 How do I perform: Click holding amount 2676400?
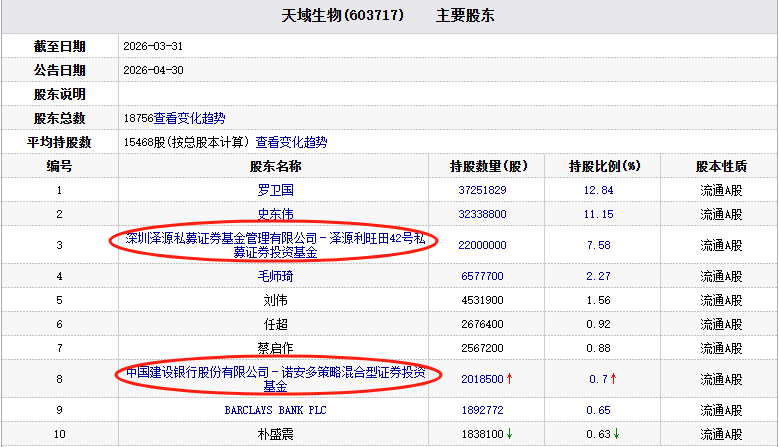[x=482, y=324]
